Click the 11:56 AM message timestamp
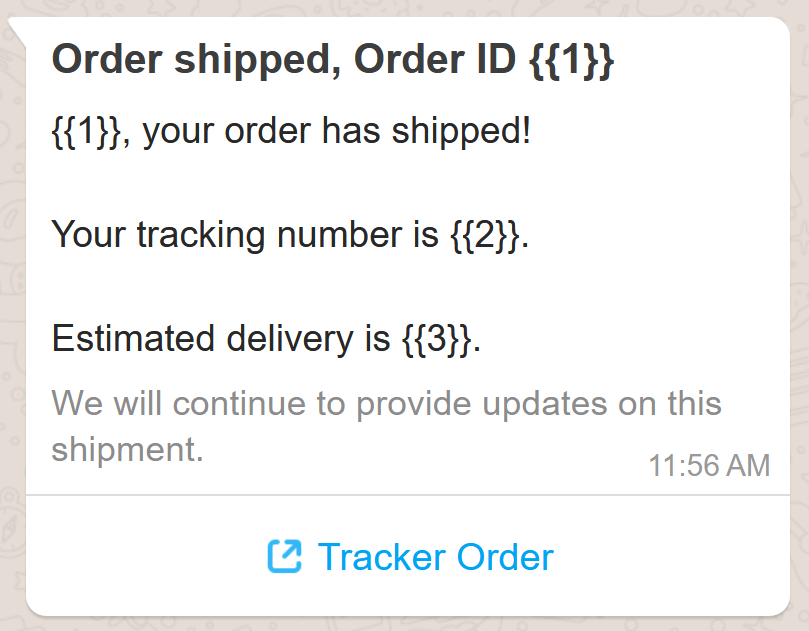Screen dimensions: 809x631 pos(709,465)
